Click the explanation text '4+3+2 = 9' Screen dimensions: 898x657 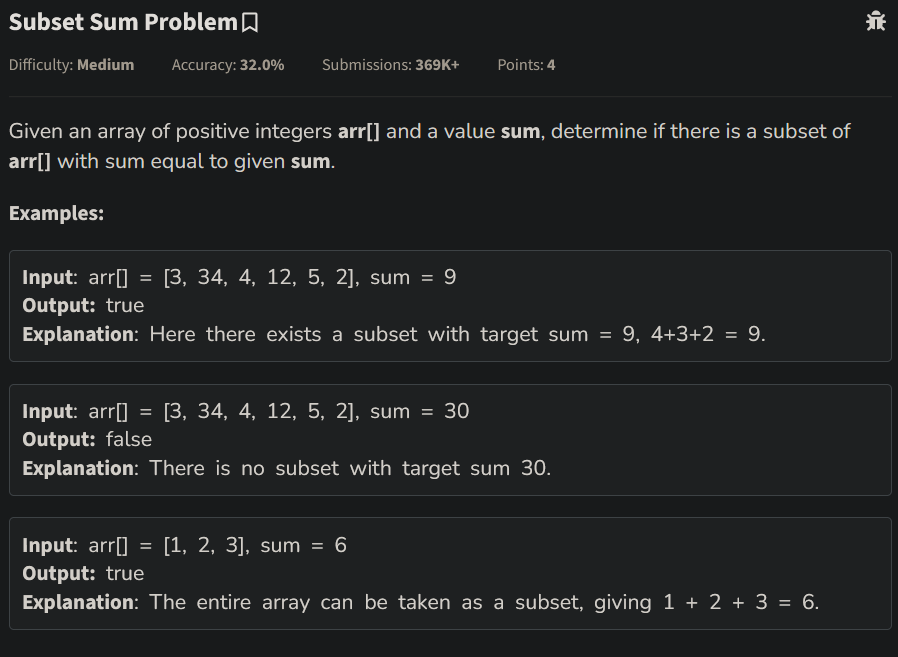[706, 334]
